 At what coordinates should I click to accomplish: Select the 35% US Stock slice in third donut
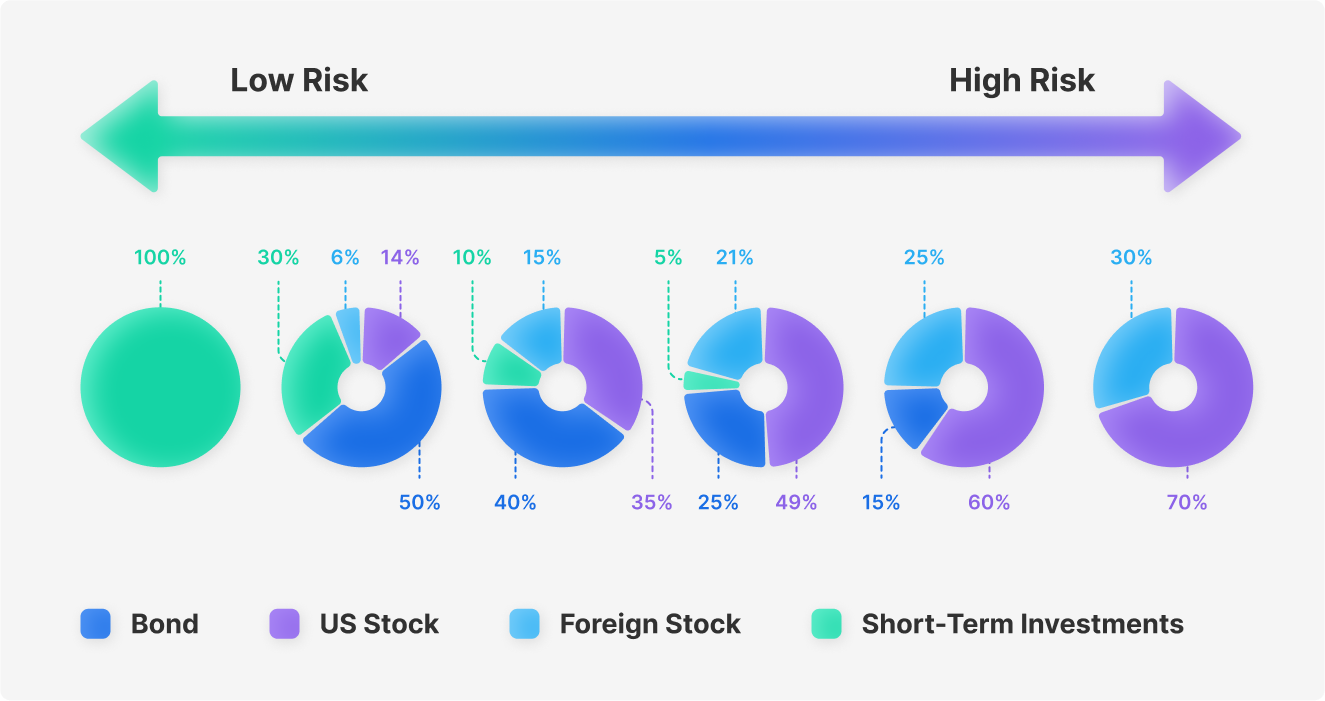(610, 365)
